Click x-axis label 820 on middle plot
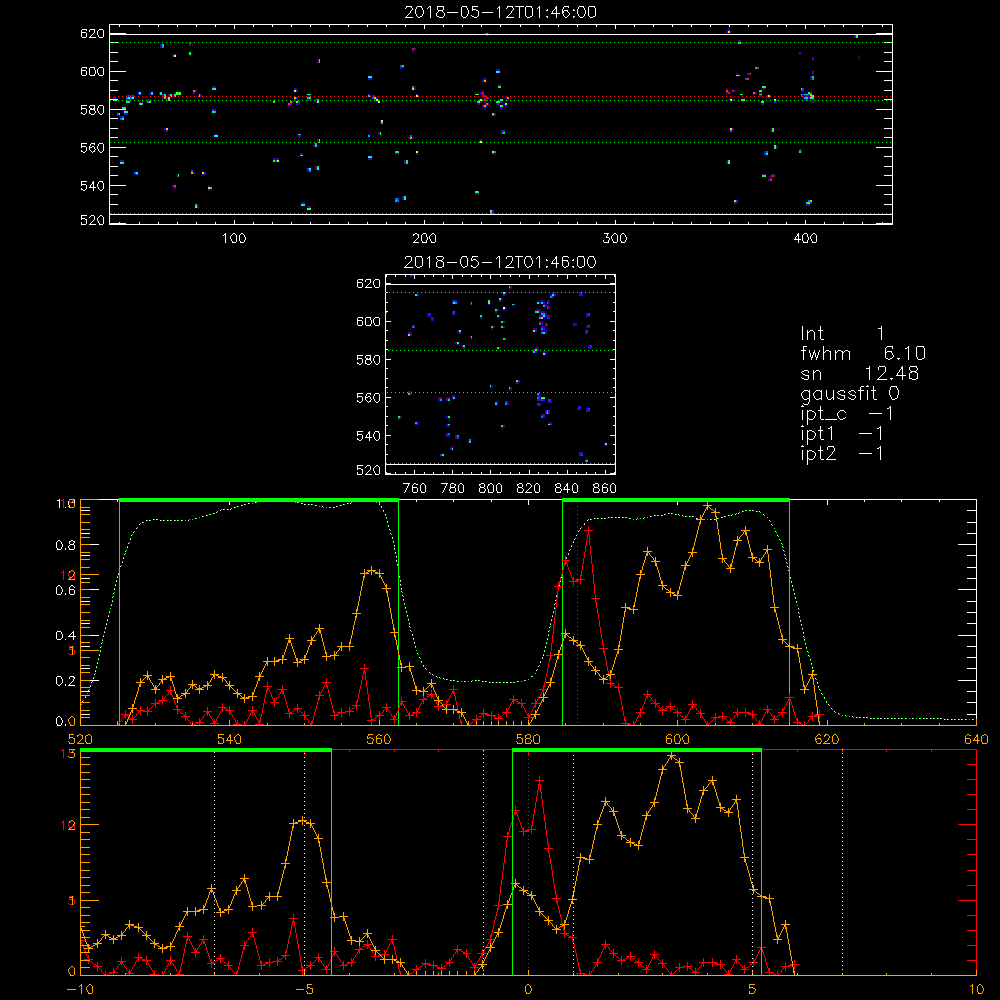1000x1000 pixels. point(529,489)
